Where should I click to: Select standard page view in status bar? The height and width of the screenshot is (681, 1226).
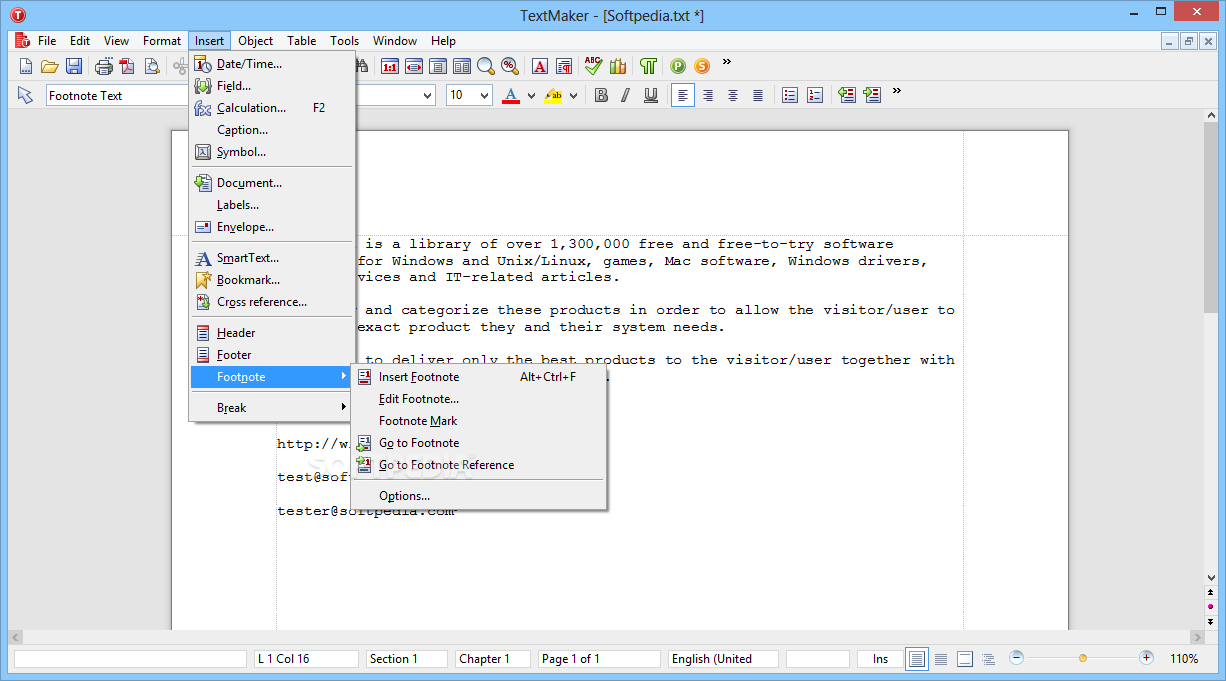tap(917, 659)
